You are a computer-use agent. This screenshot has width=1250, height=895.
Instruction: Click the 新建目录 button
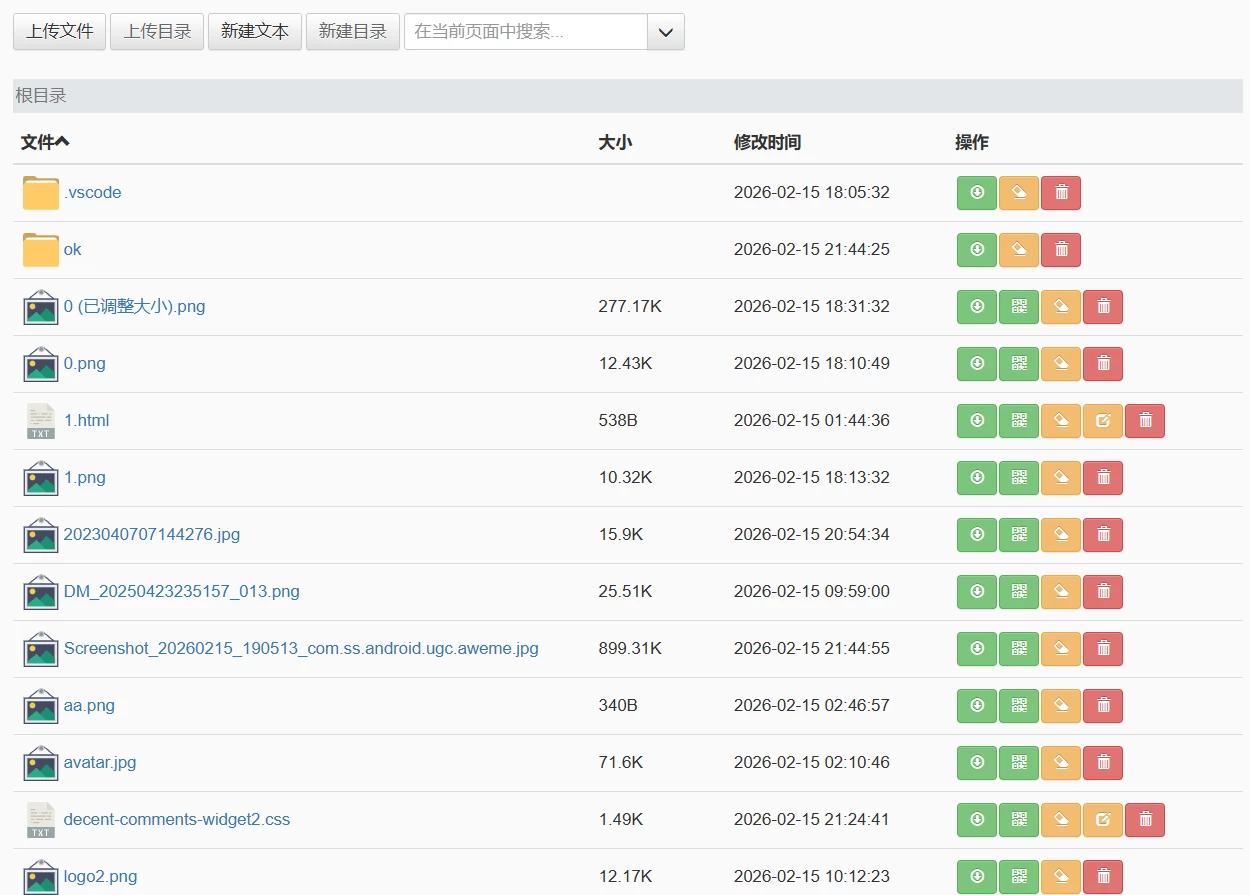(x=352, y=32)
